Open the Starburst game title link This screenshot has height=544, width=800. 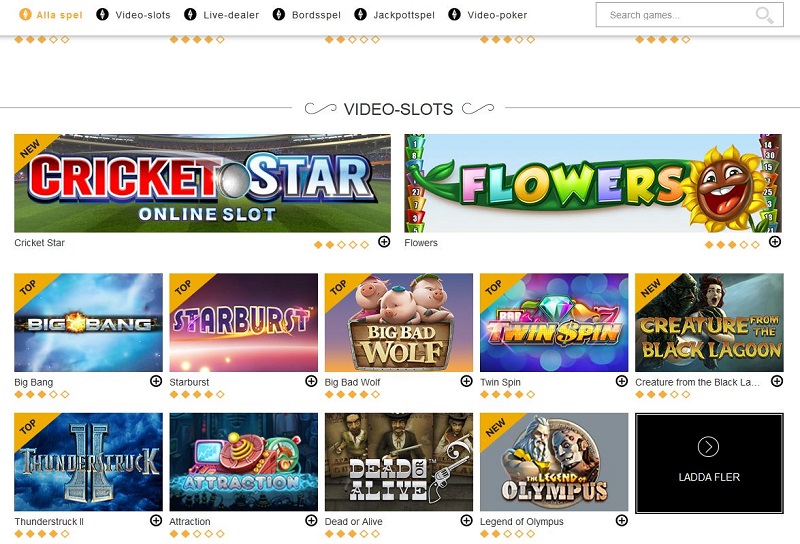189,382
